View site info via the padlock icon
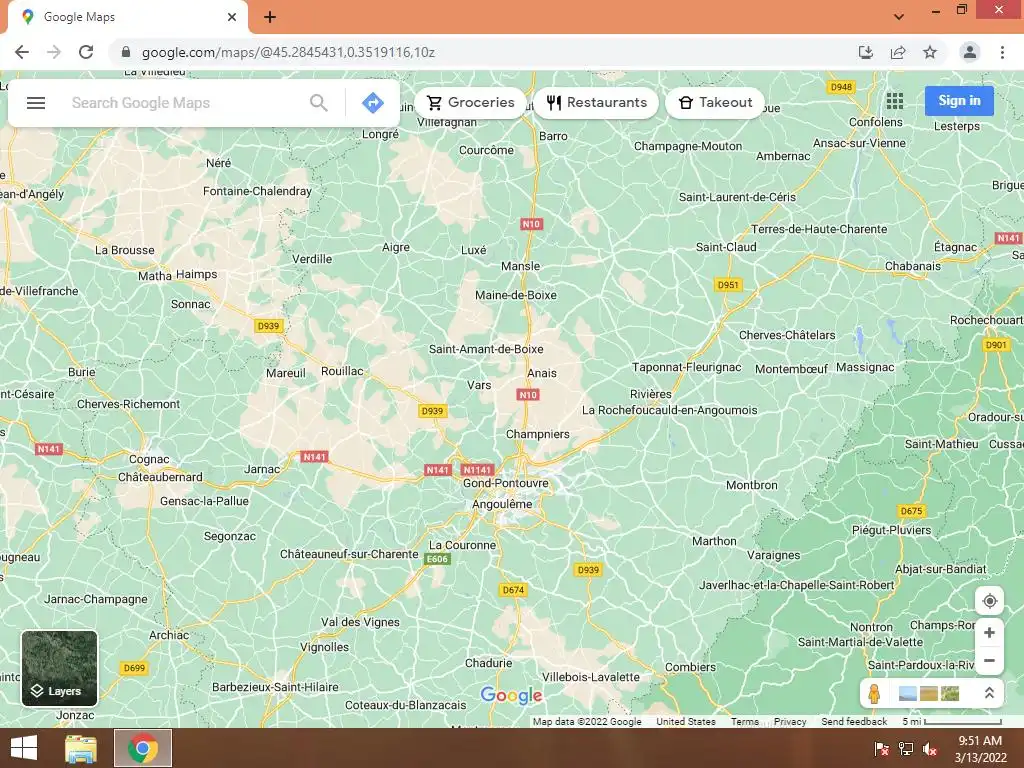Screen dimensions: 1024x768 coord(126,52)
